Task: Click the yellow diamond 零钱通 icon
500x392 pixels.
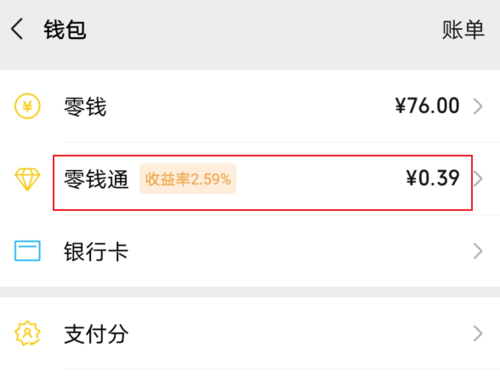Action: pyautogui.click(x=27, y=179)
